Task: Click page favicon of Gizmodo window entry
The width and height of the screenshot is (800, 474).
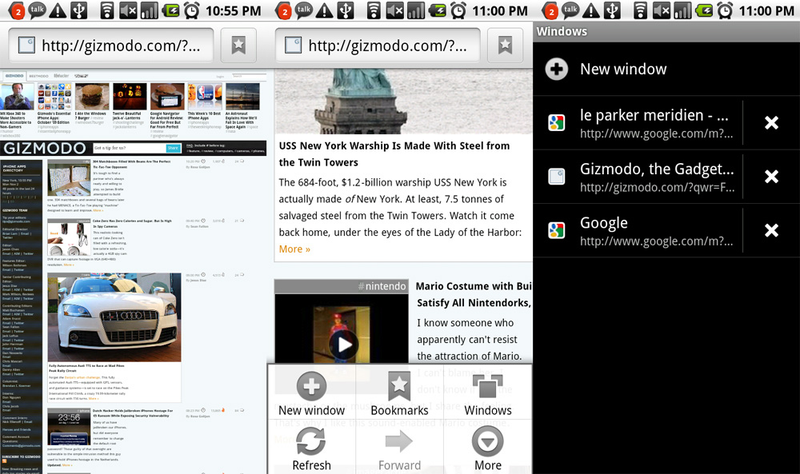Action: coord(556,177)
